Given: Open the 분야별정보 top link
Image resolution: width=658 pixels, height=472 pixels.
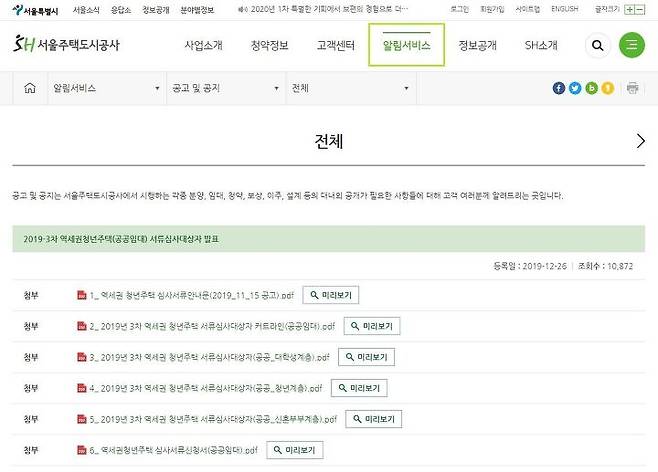Looking at the screenshot, I should click(x=197, y=10).
